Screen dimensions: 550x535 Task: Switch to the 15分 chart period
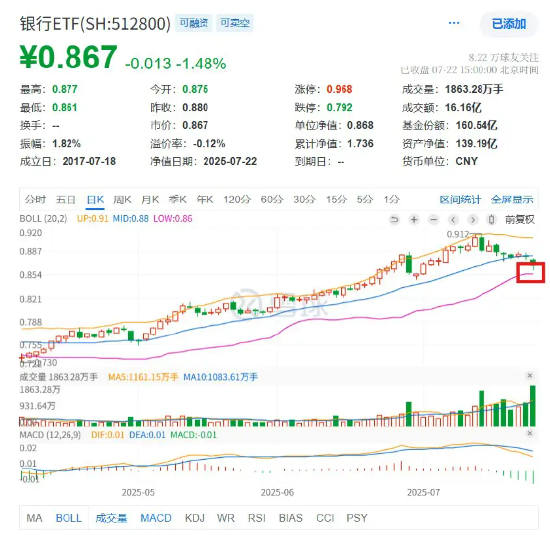point(336,200)
